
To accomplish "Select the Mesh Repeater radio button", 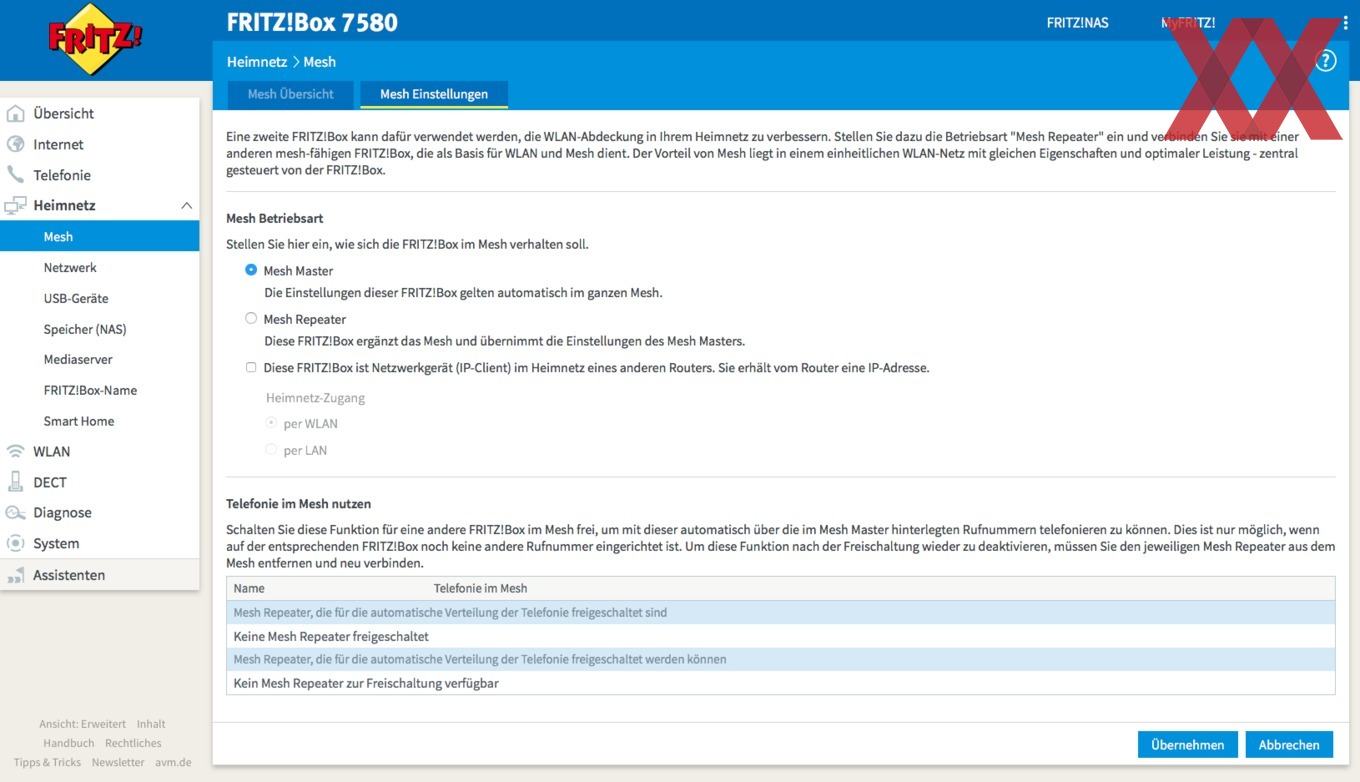I will click(251, 319).
